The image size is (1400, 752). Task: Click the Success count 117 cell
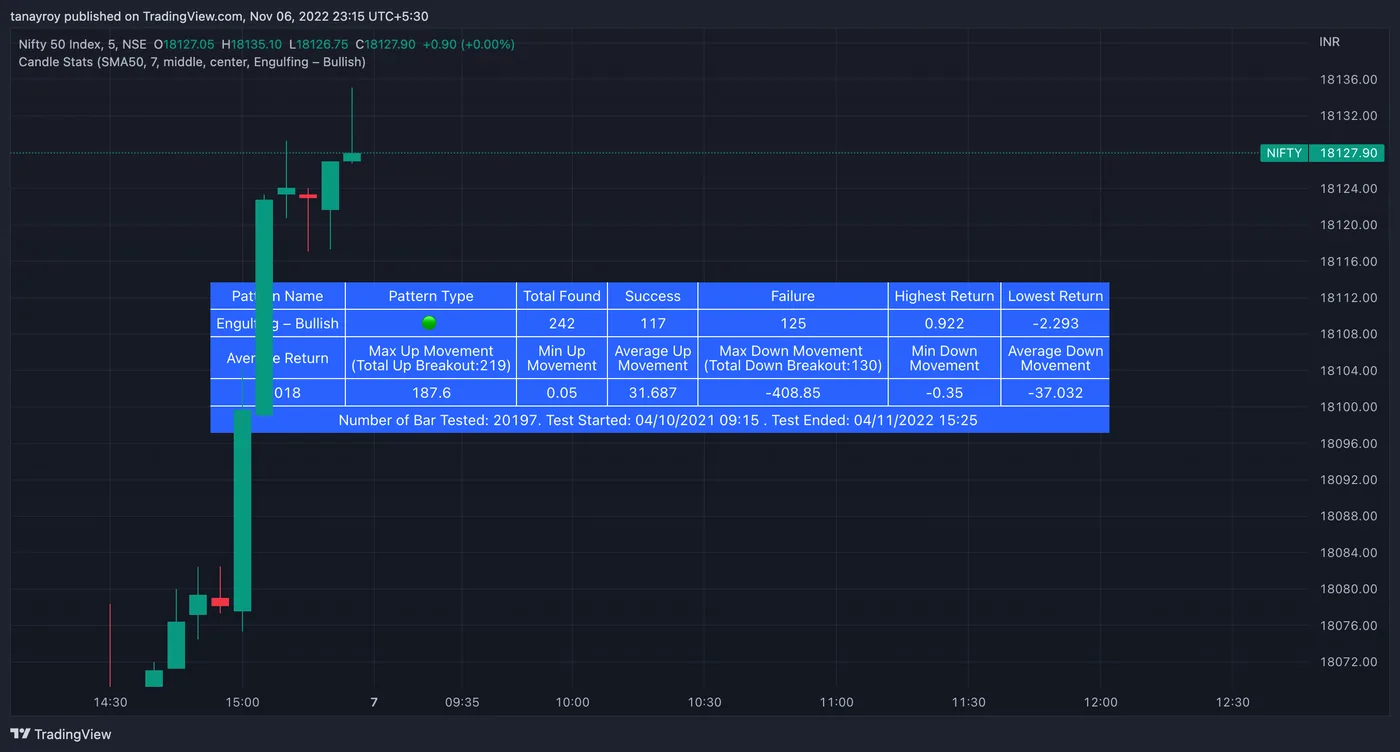click(653, 324)
